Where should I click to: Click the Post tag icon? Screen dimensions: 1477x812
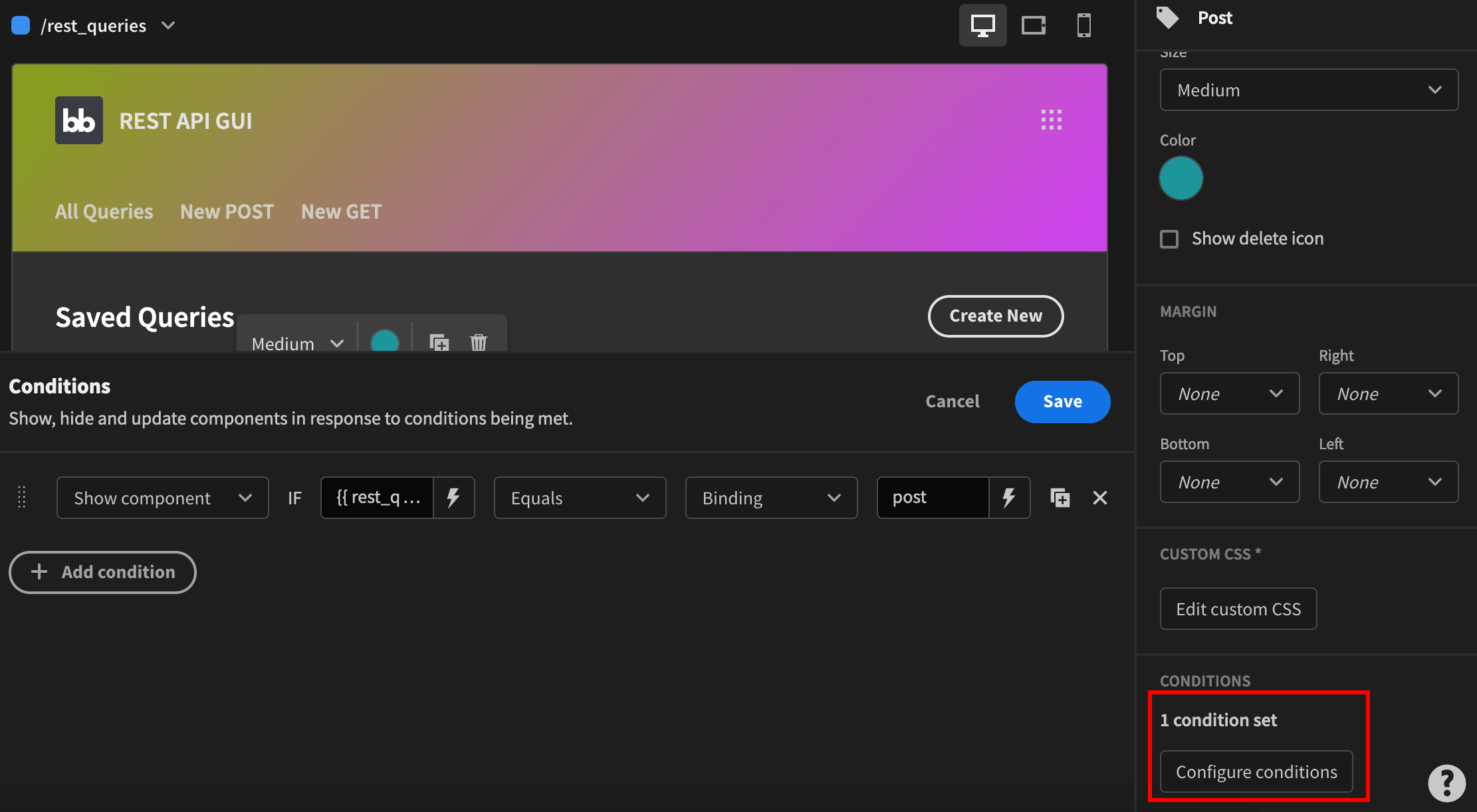coord(1168,17)
